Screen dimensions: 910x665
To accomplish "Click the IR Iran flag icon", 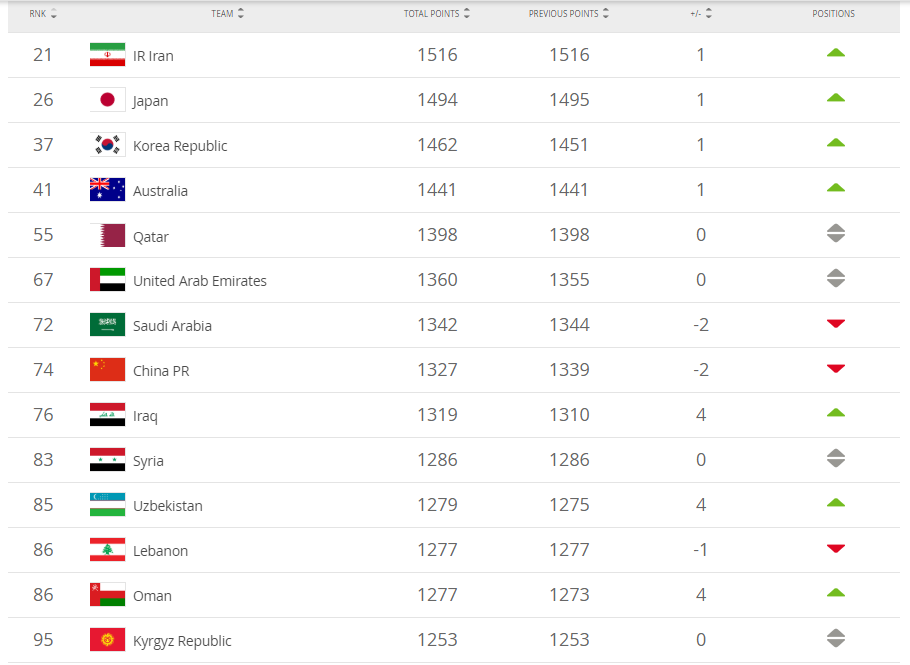I will [x=107, y=55].
